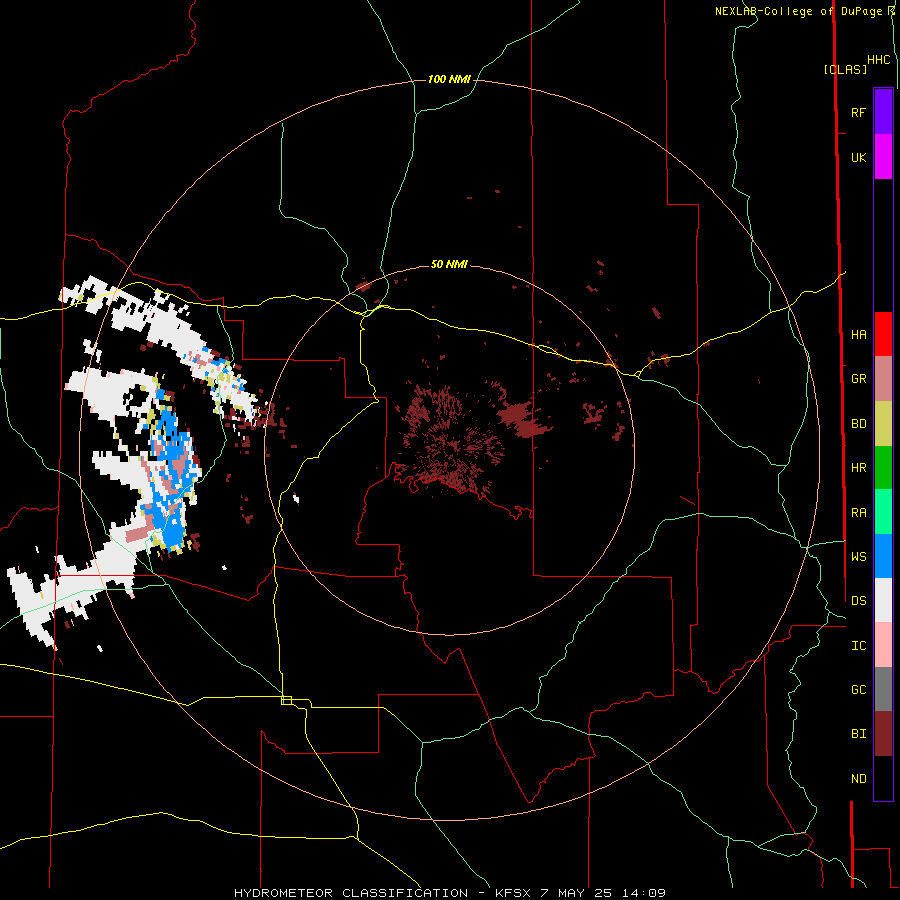Select the 'GC' legend label
Screen dimensions: 900x900
(858, 690)
